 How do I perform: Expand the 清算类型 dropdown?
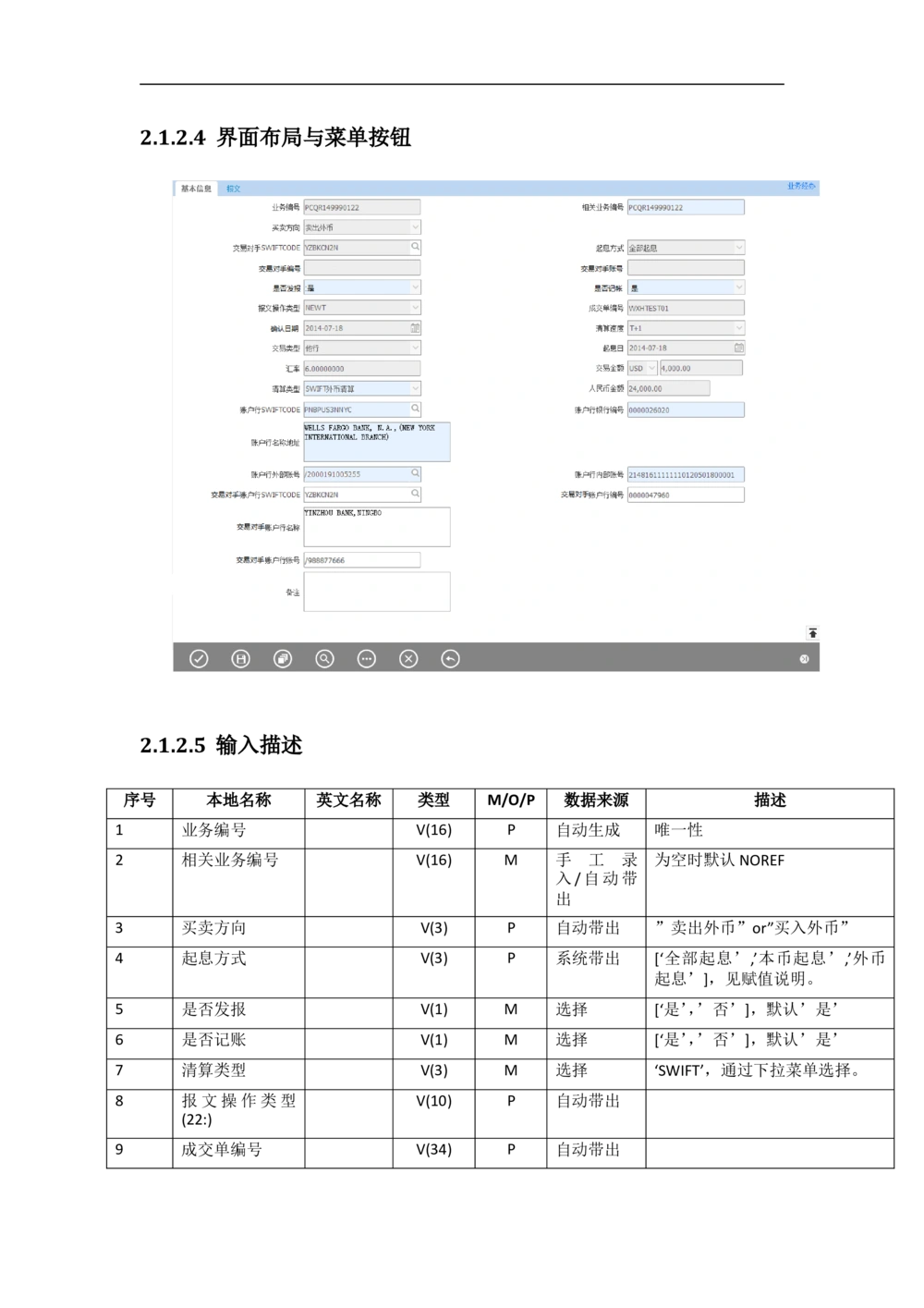[415, 389]
